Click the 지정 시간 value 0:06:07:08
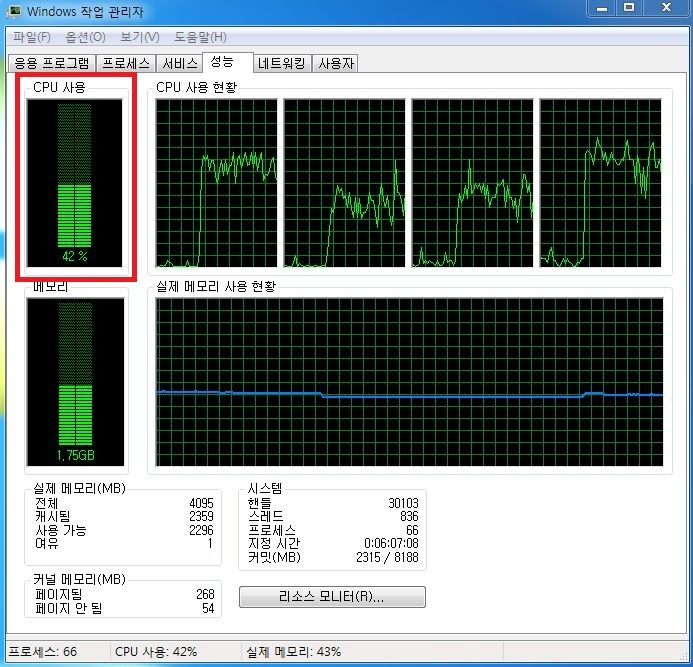Viewport: 693px width, 667px height. tap(391, 543)
